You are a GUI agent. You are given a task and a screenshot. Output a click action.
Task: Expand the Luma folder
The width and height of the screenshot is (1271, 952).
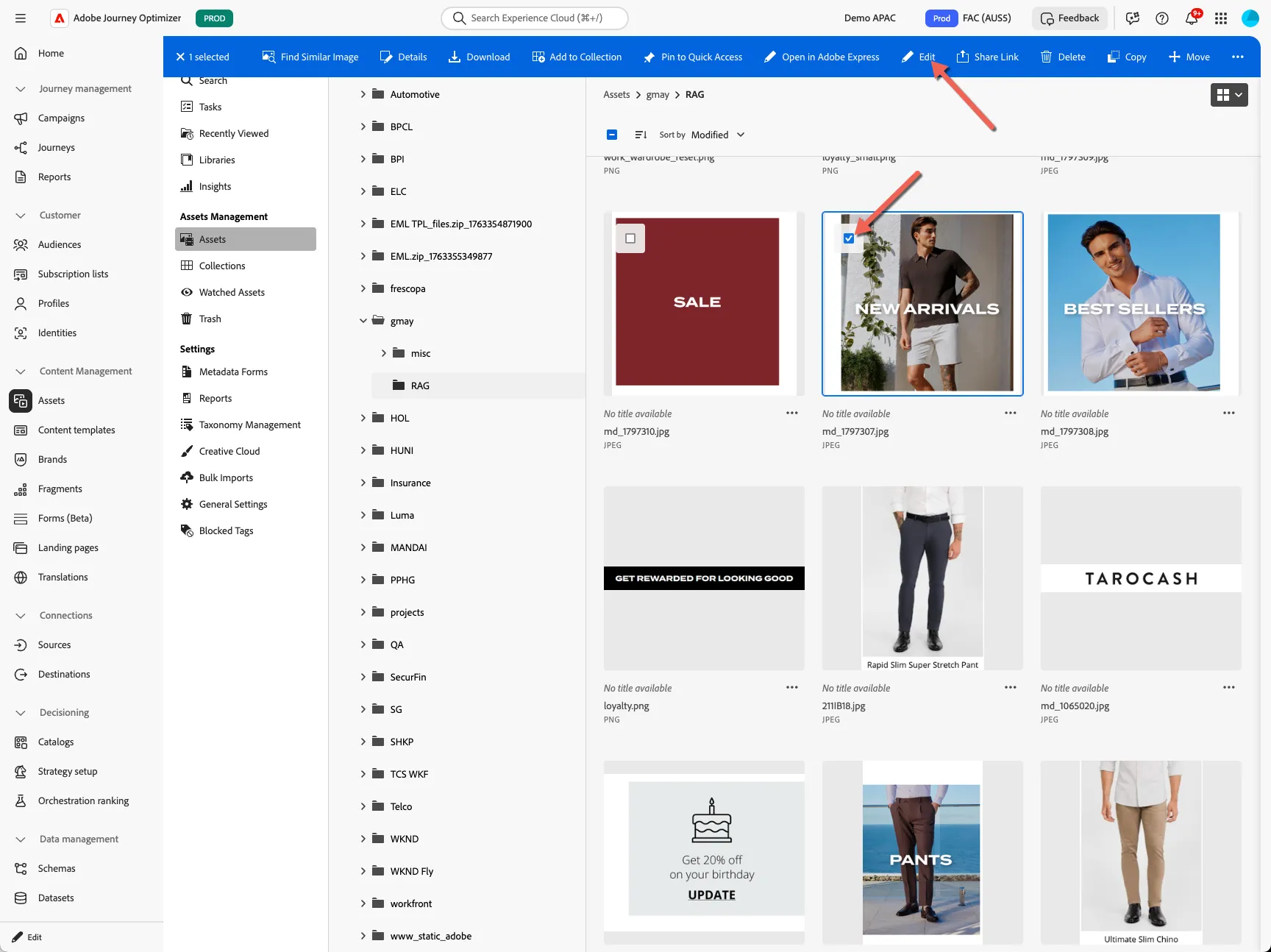[363, 515]
